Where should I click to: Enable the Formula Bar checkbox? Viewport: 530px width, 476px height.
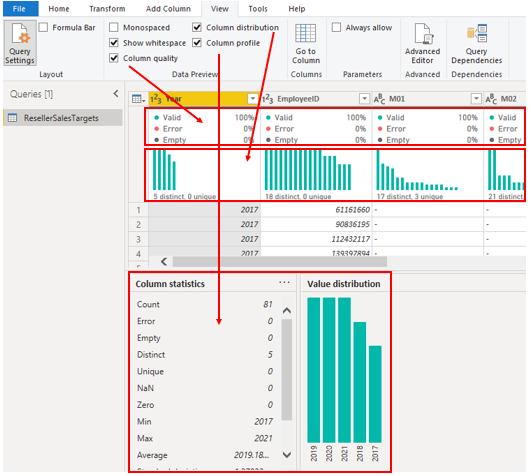(x=43, y=27)
